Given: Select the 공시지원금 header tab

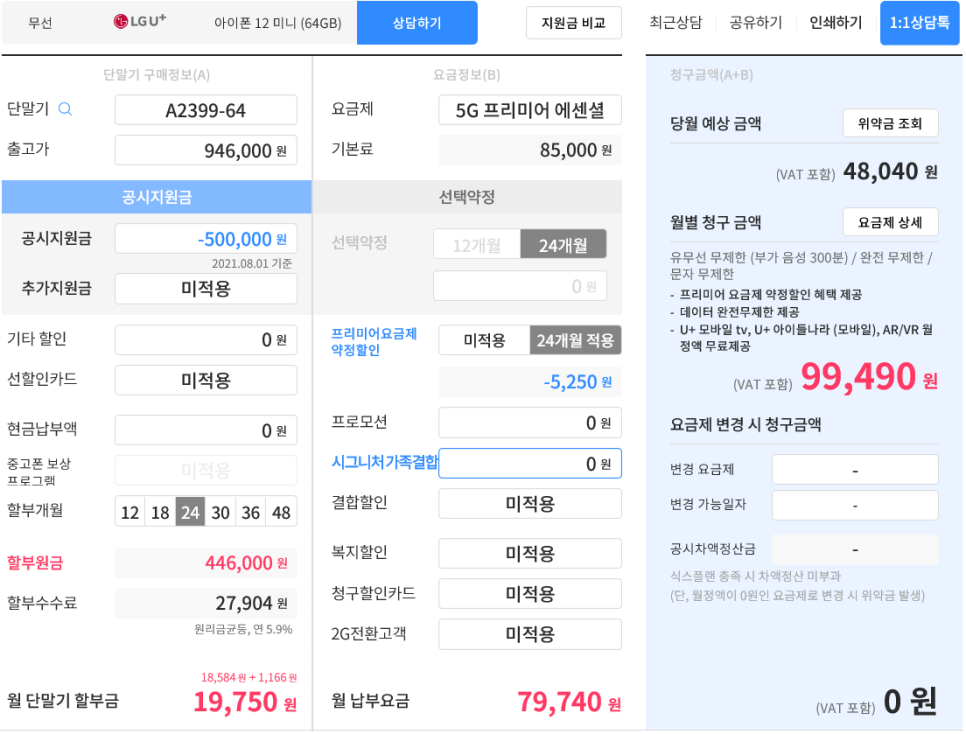Looking at the screenshot, I should pos(156,197).
